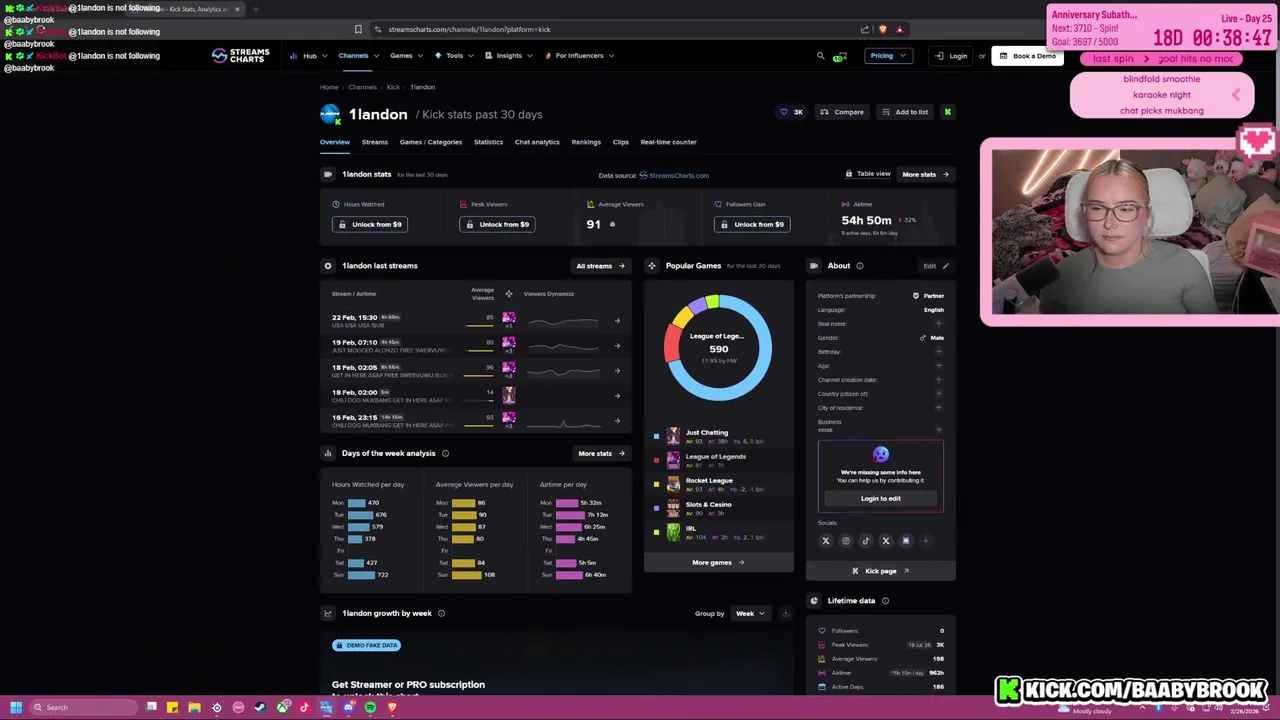Open the TikTok social icon
This screenshot has height=720, width=1280.
(x=866, y=541)
